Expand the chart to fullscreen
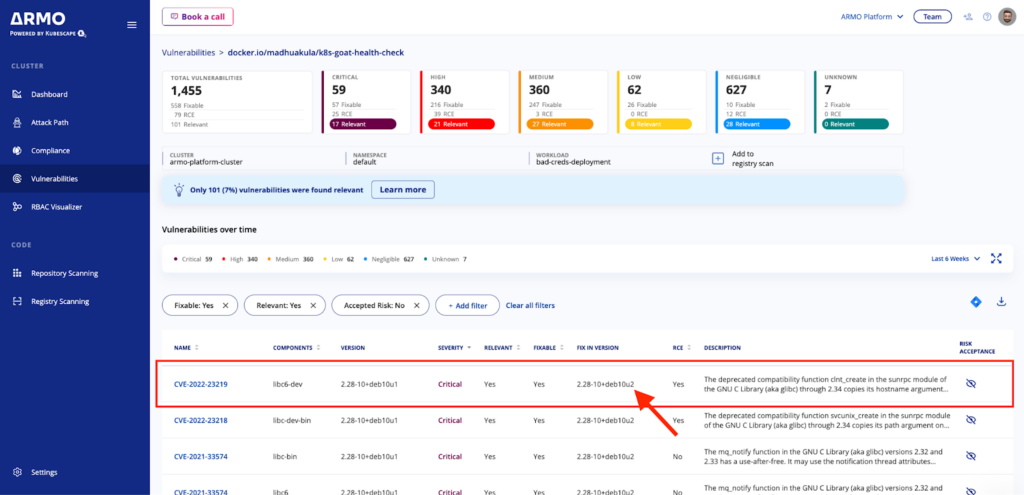Viewport: 1024px width, 495px height. pyautogui.click(x=996, y=259)
